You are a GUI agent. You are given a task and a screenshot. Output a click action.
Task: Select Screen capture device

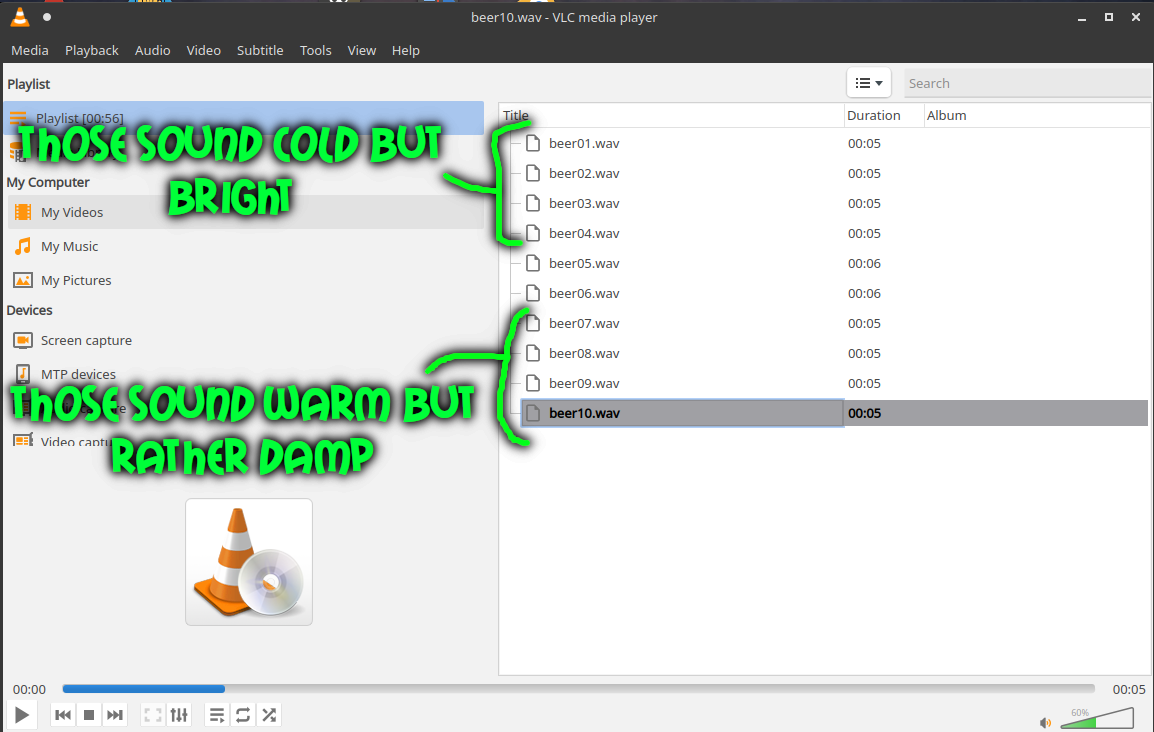(x=245, y=341)
